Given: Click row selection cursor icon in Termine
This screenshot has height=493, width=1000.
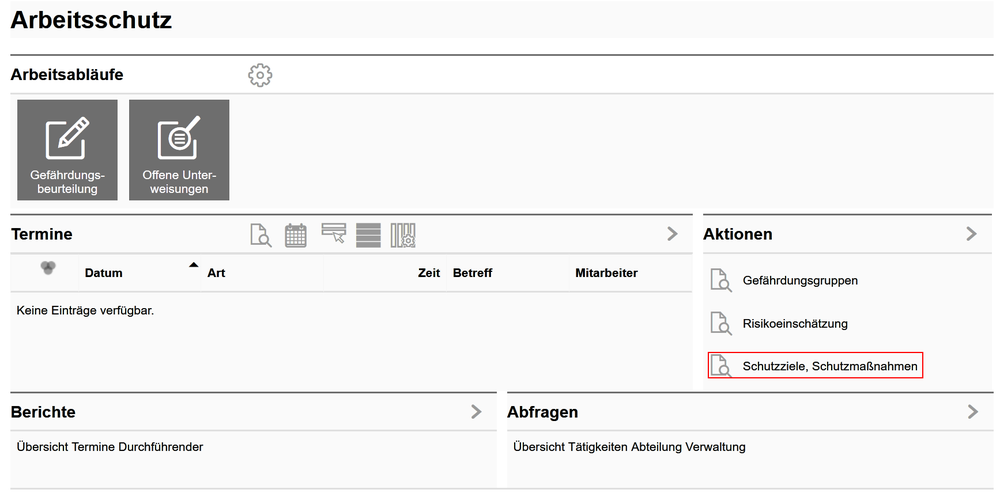Looking at the screenshot, I should coord(334,233).
